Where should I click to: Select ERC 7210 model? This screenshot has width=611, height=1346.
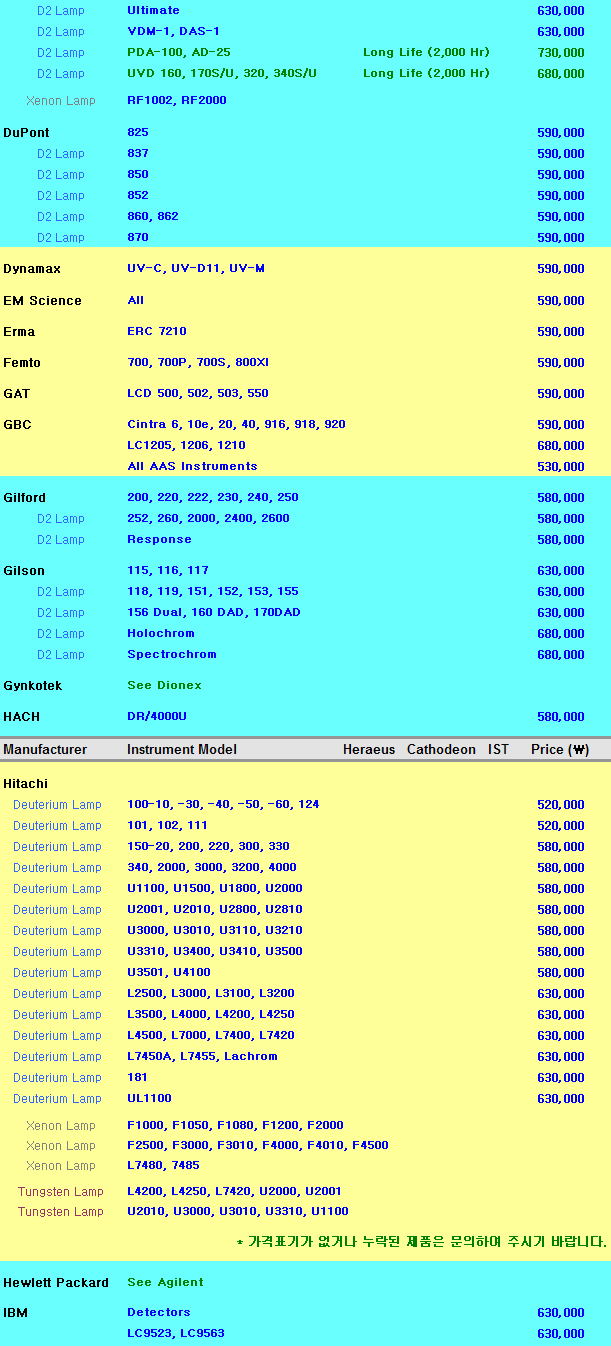tap(157, 331)
